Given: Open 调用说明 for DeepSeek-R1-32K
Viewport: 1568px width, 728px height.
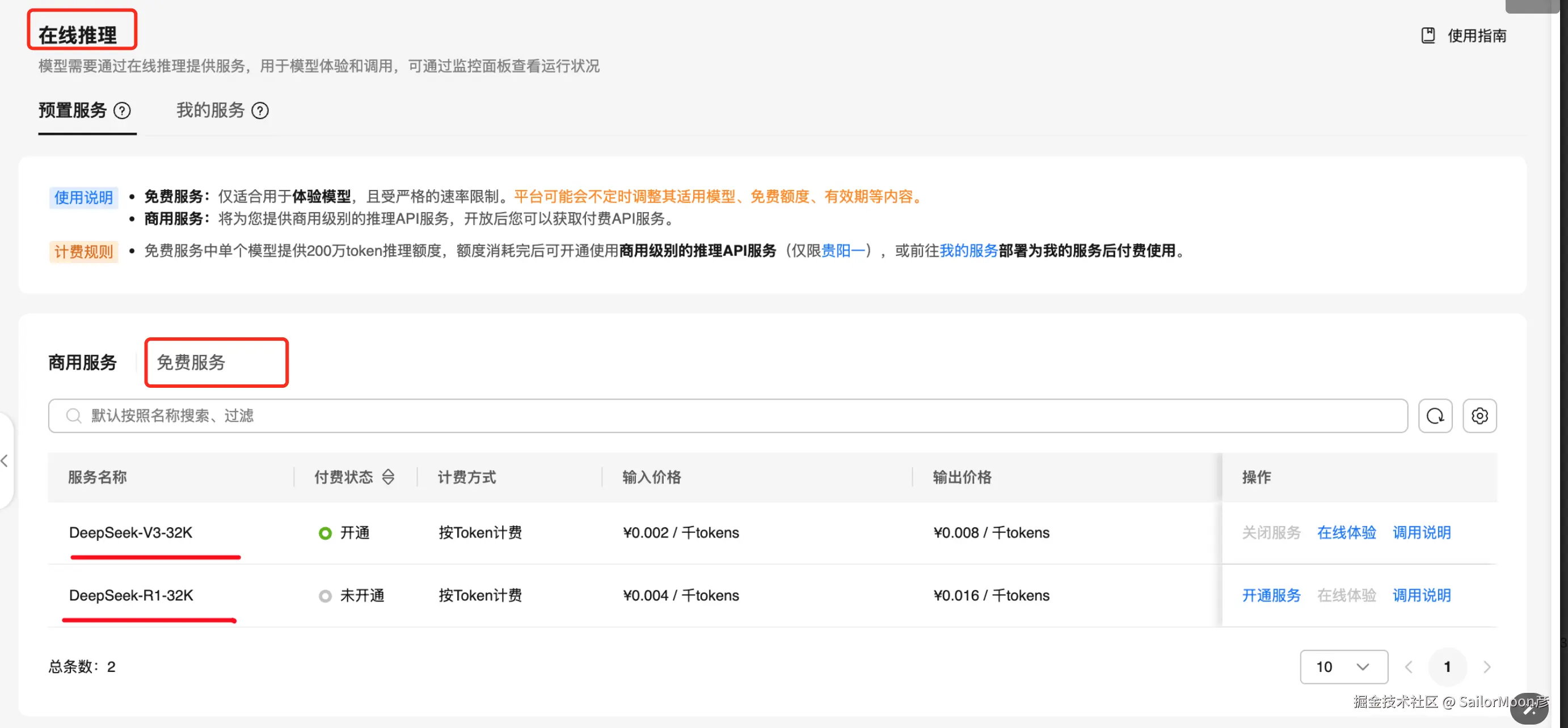Looking at the screenshot, I should (x=1421, y=595).
